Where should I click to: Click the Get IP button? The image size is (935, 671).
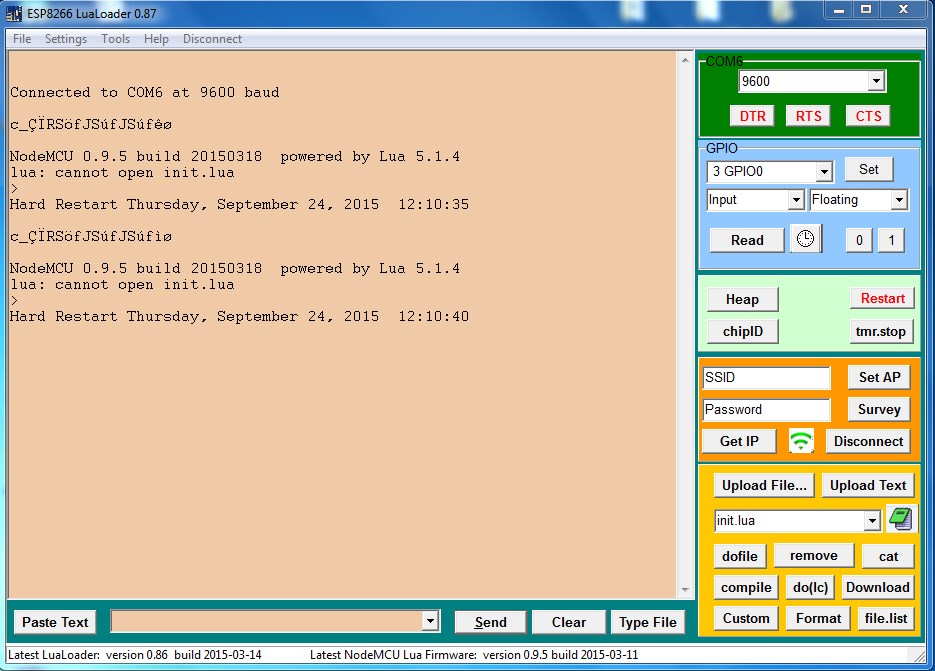point(739,441)
